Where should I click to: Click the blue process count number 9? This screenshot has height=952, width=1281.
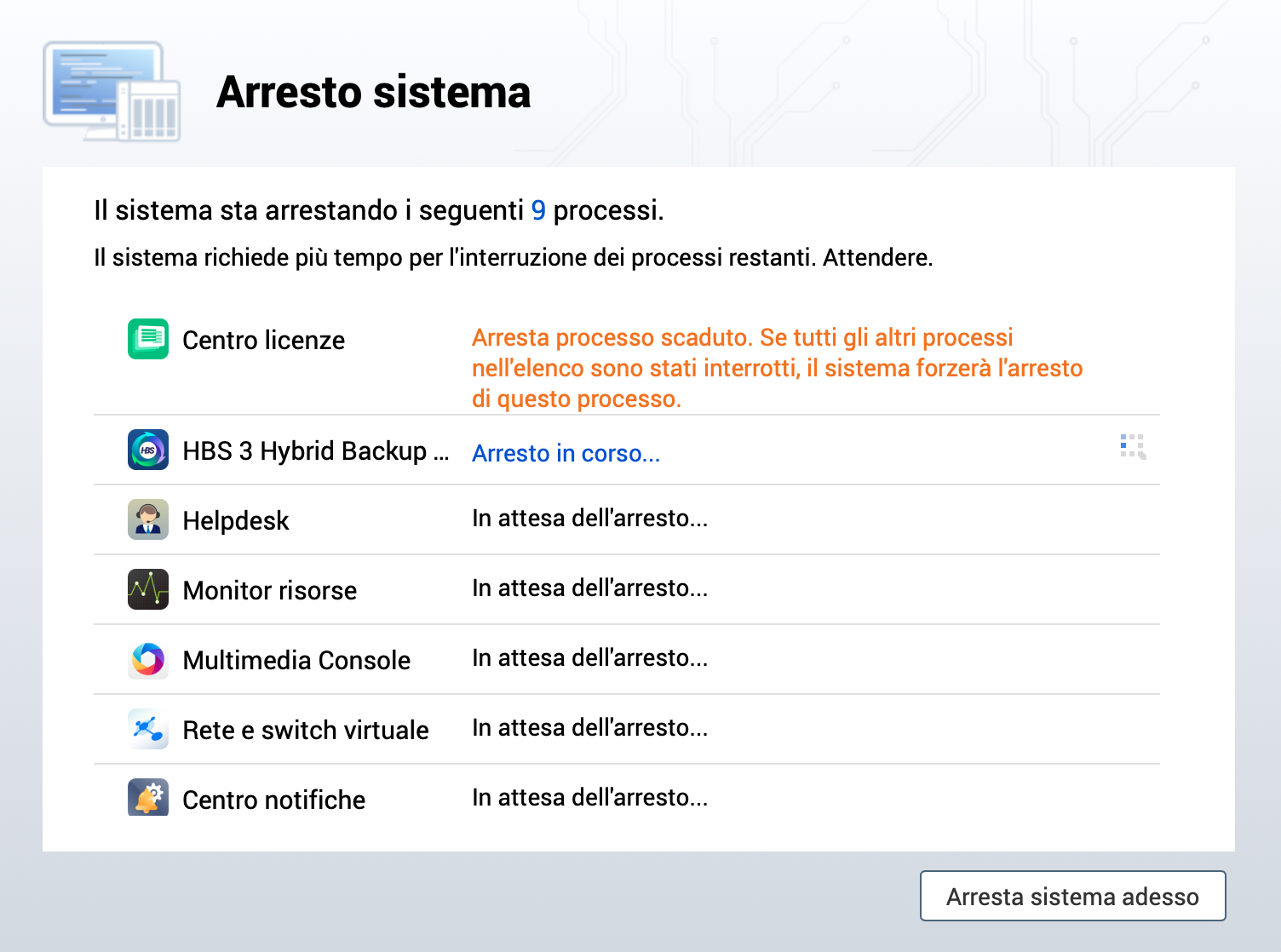538,210
